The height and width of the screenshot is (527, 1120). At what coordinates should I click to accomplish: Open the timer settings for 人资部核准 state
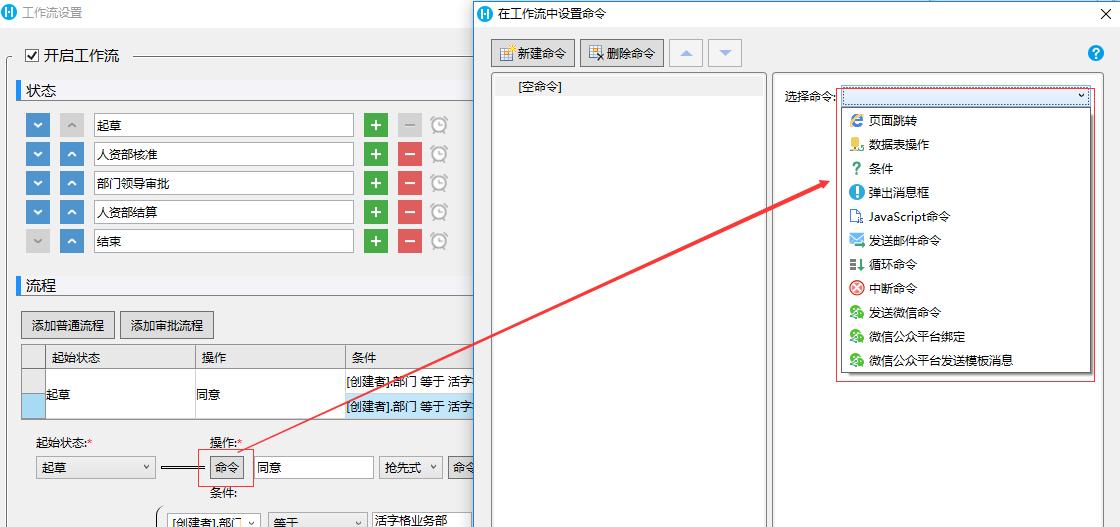[439, 154]
